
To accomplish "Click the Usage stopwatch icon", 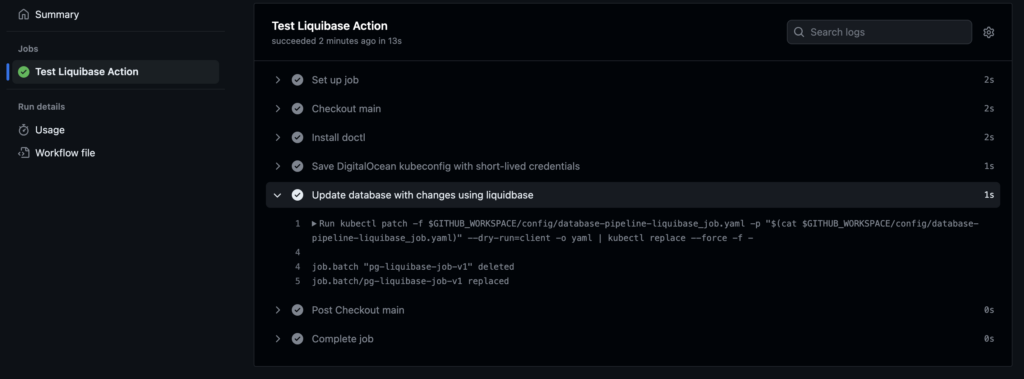I will pos(24,130).
